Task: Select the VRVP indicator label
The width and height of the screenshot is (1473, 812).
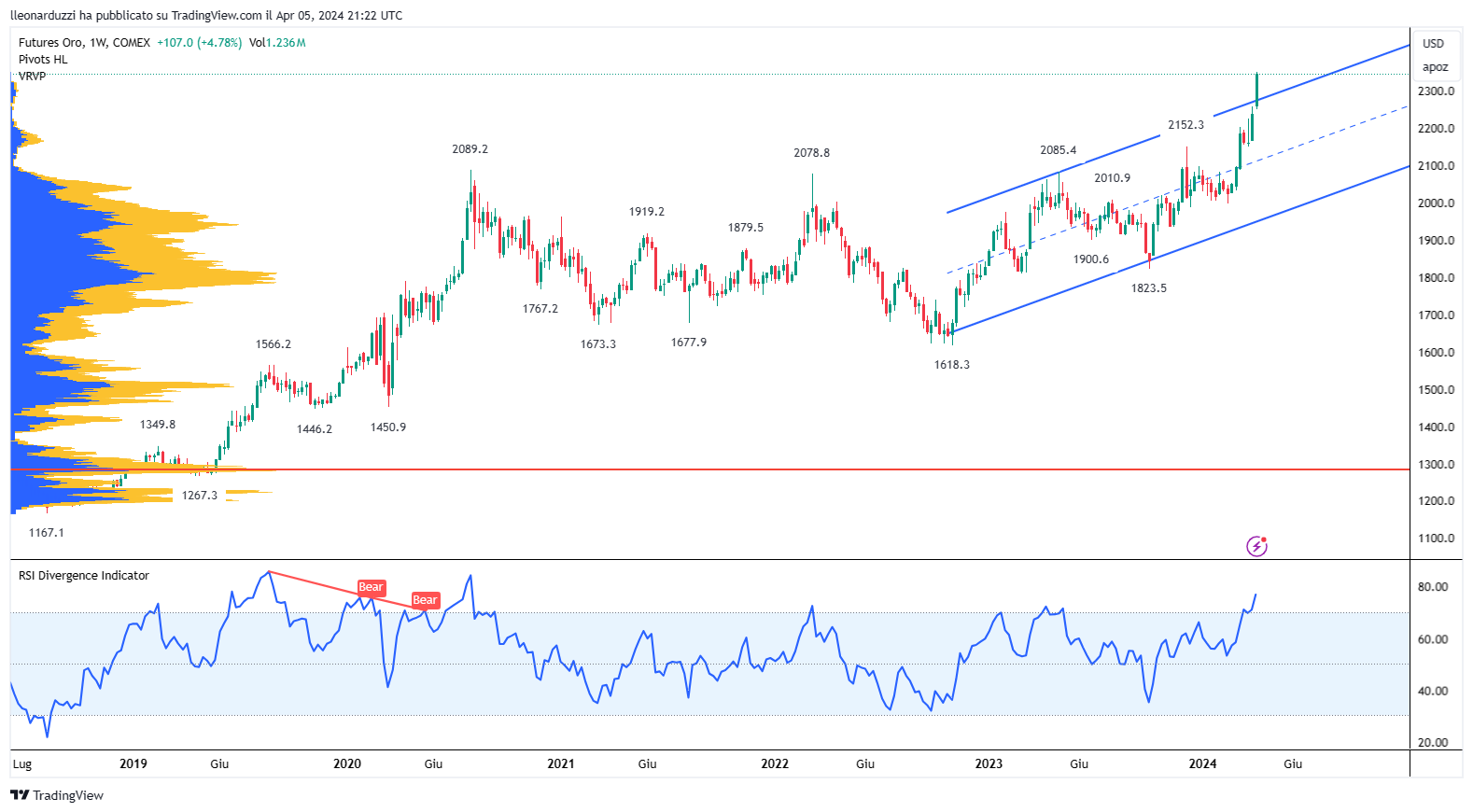Action: pyautogui.click(x=32, y=77)
